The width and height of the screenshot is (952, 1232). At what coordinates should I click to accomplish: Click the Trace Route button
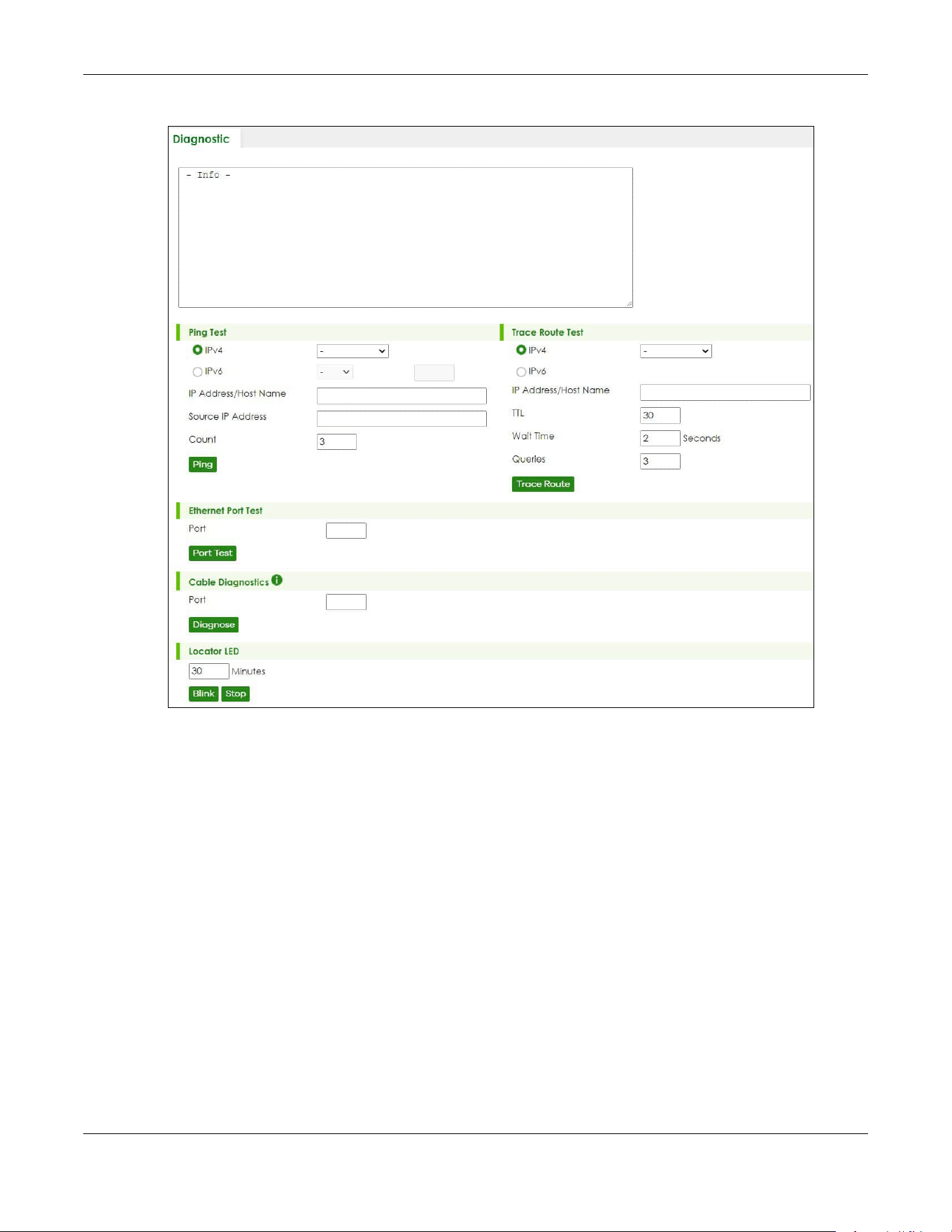coord(543,484)
